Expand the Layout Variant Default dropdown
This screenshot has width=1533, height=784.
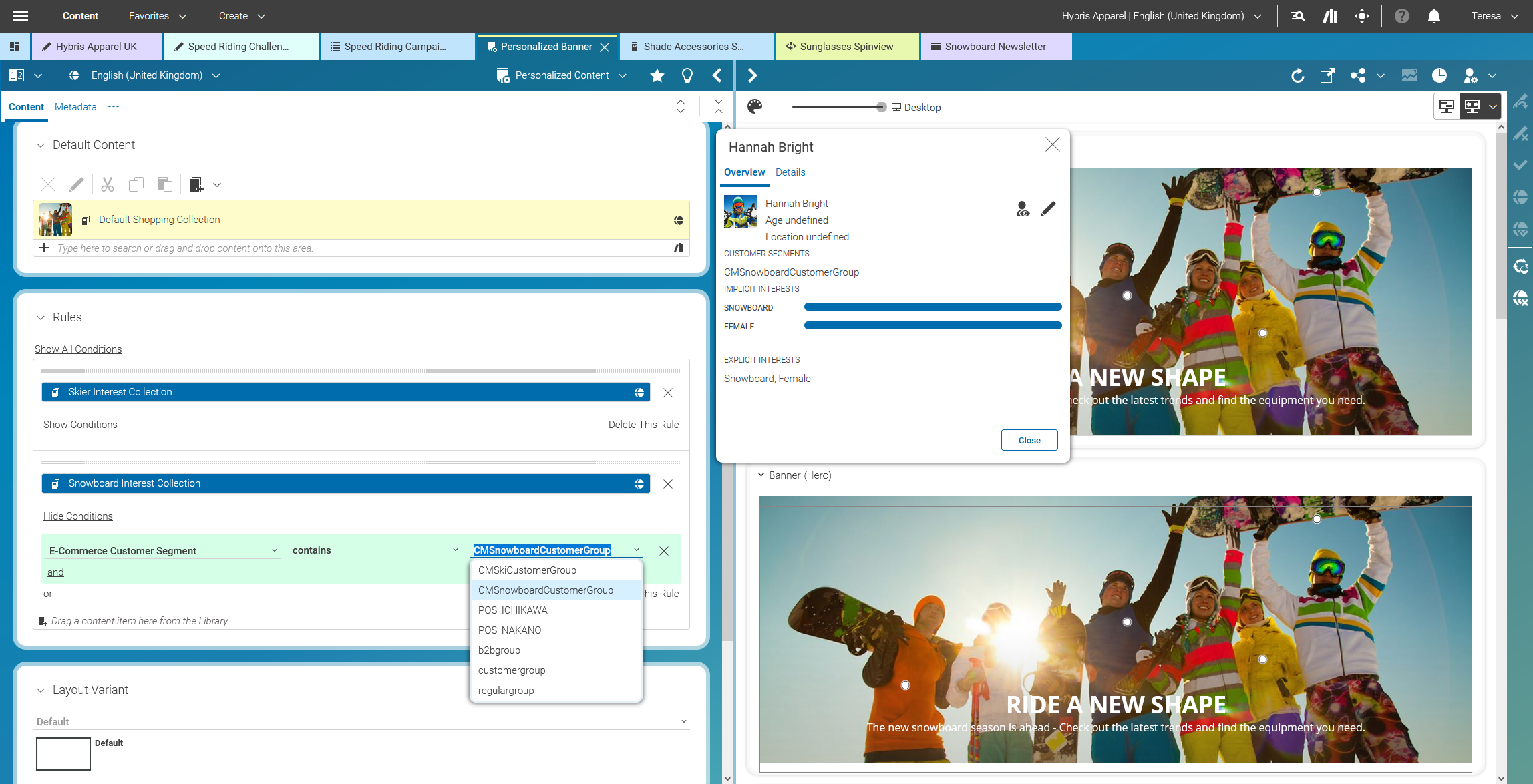(683, 721)
